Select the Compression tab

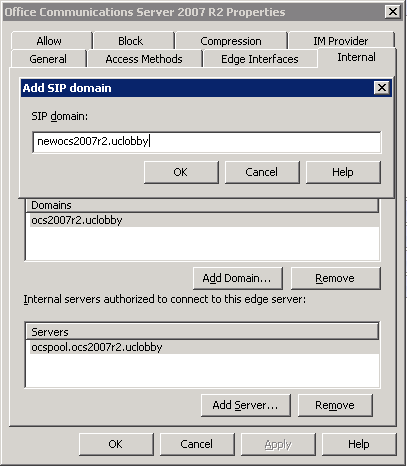231,41
